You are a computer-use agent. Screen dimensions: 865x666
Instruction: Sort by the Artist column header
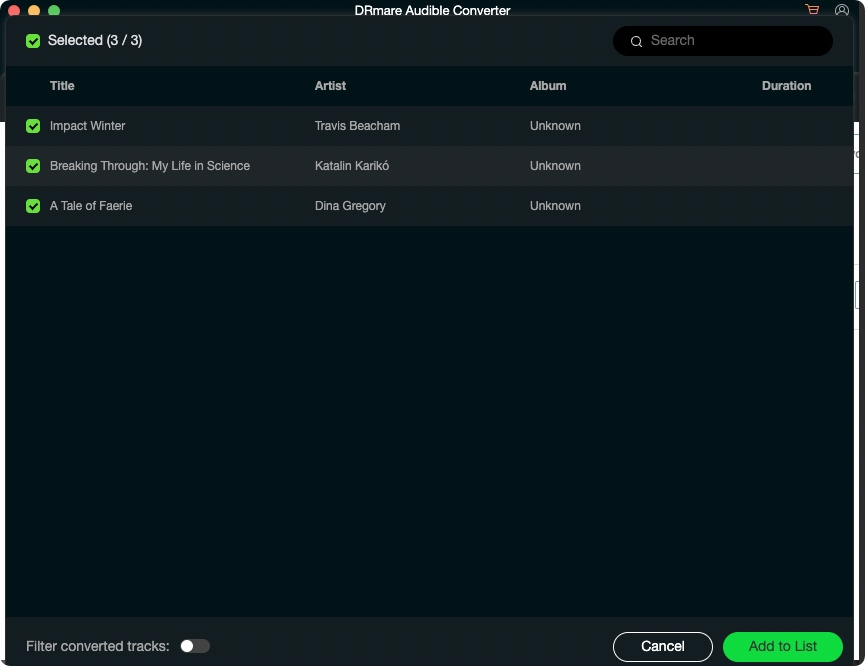pos(330,86)
